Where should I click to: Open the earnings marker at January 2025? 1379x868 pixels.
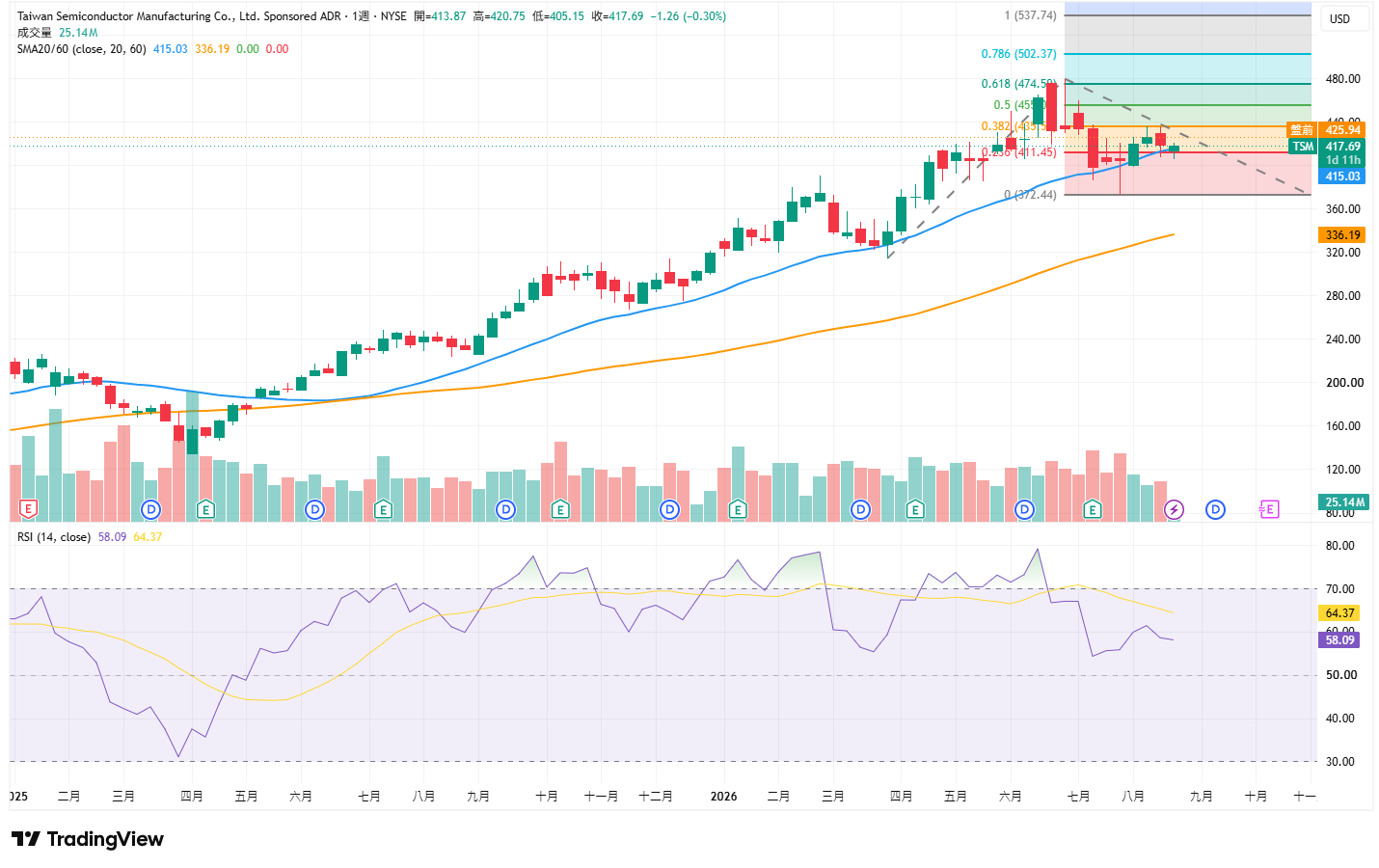pyautogui.click(x=28, y=508)
